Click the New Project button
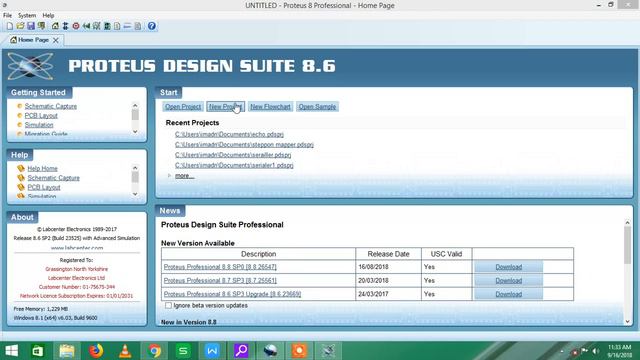This screenshot has height=360, width=640. (x=225, y=107)
